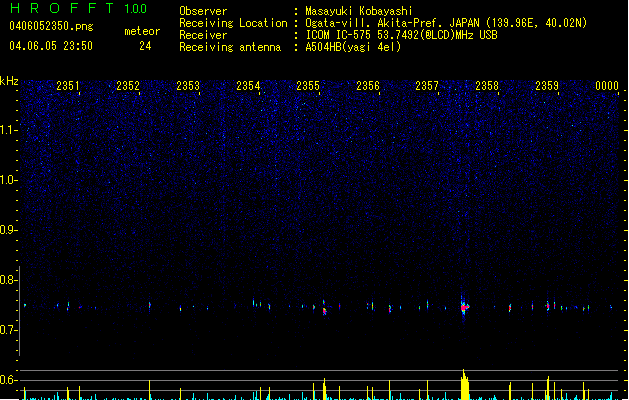Click the tallest yellow intensity peak near 2357

point(465,384)
